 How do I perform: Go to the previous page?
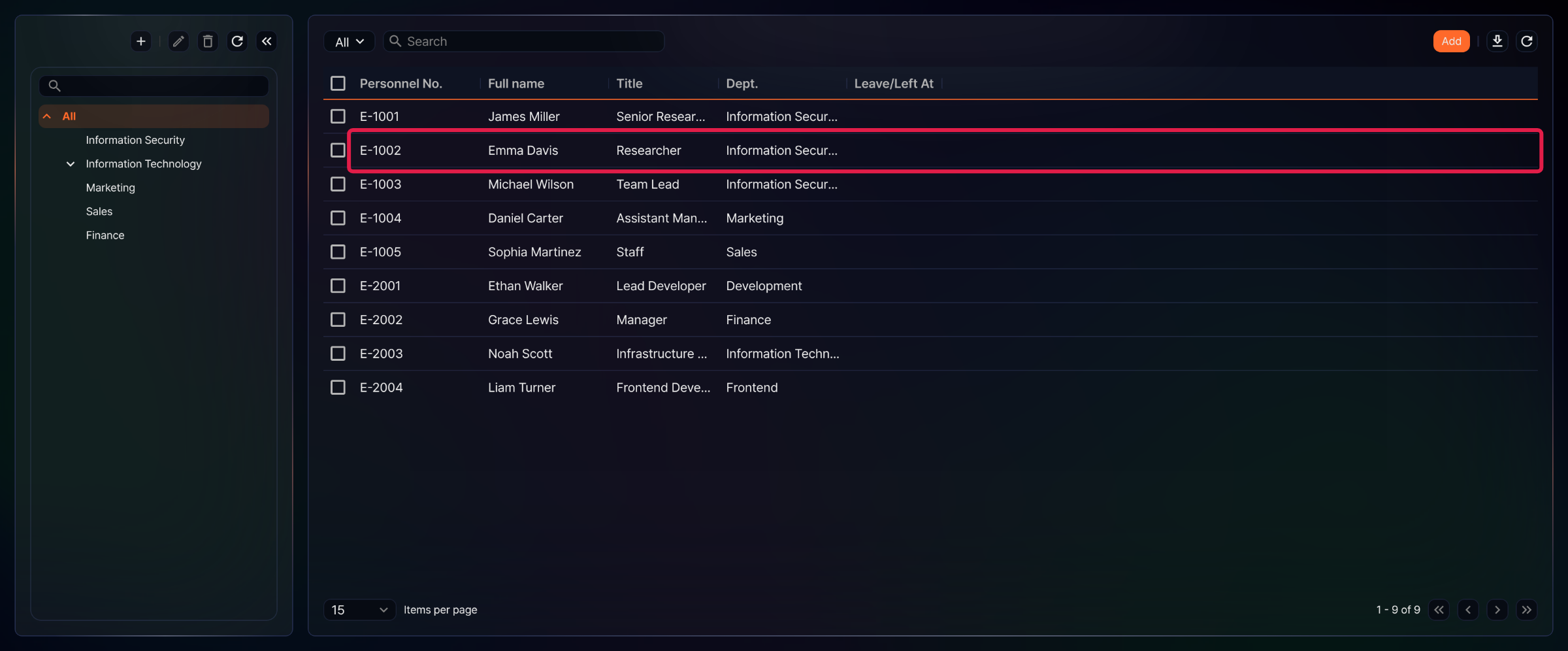pyautogui.click(x=1468, y=610)
